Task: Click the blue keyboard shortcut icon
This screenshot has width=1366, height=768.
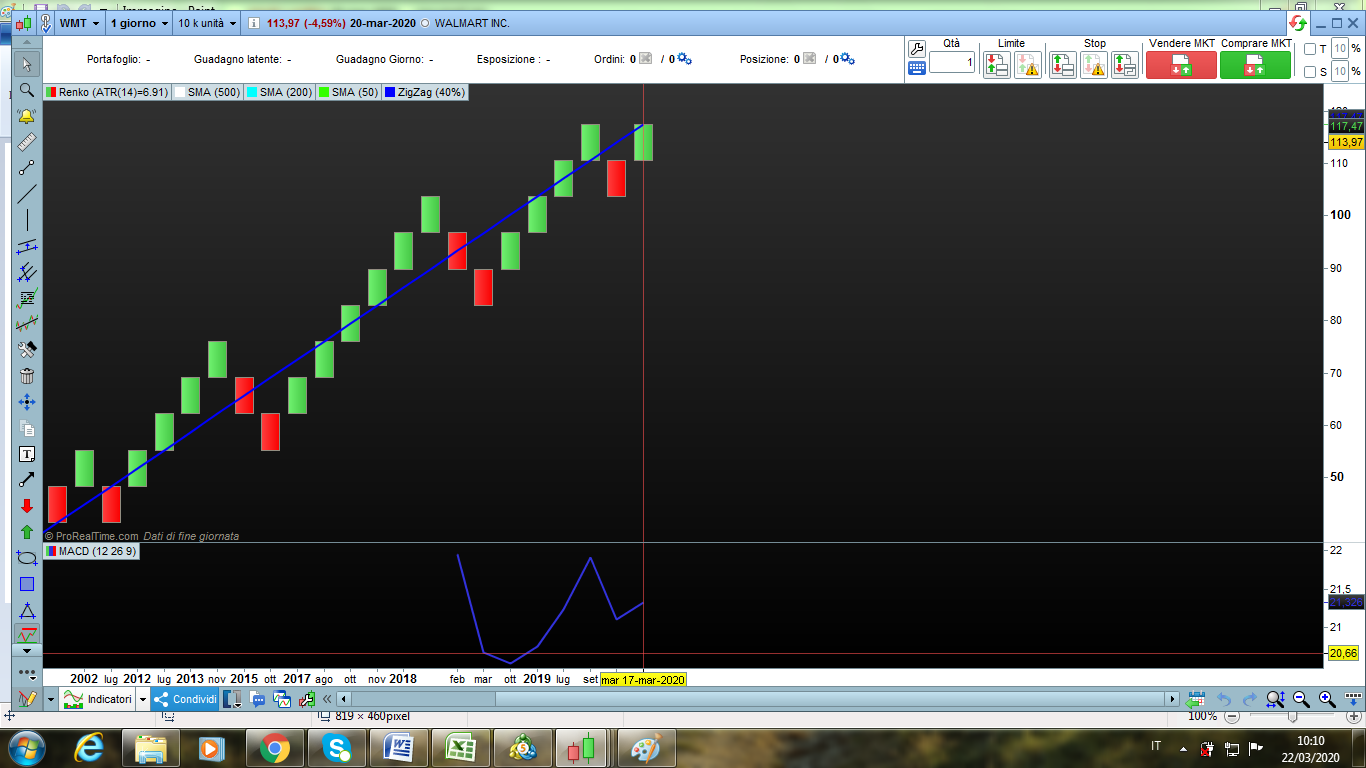Action: pyautogui.click(x=917, y=68)
